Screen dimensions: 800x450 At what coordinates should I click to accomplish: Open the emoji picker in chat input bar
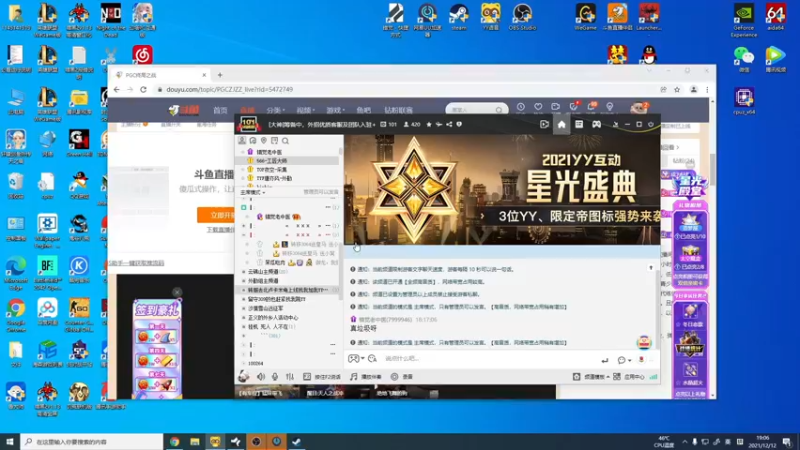[x=372, y=359]
